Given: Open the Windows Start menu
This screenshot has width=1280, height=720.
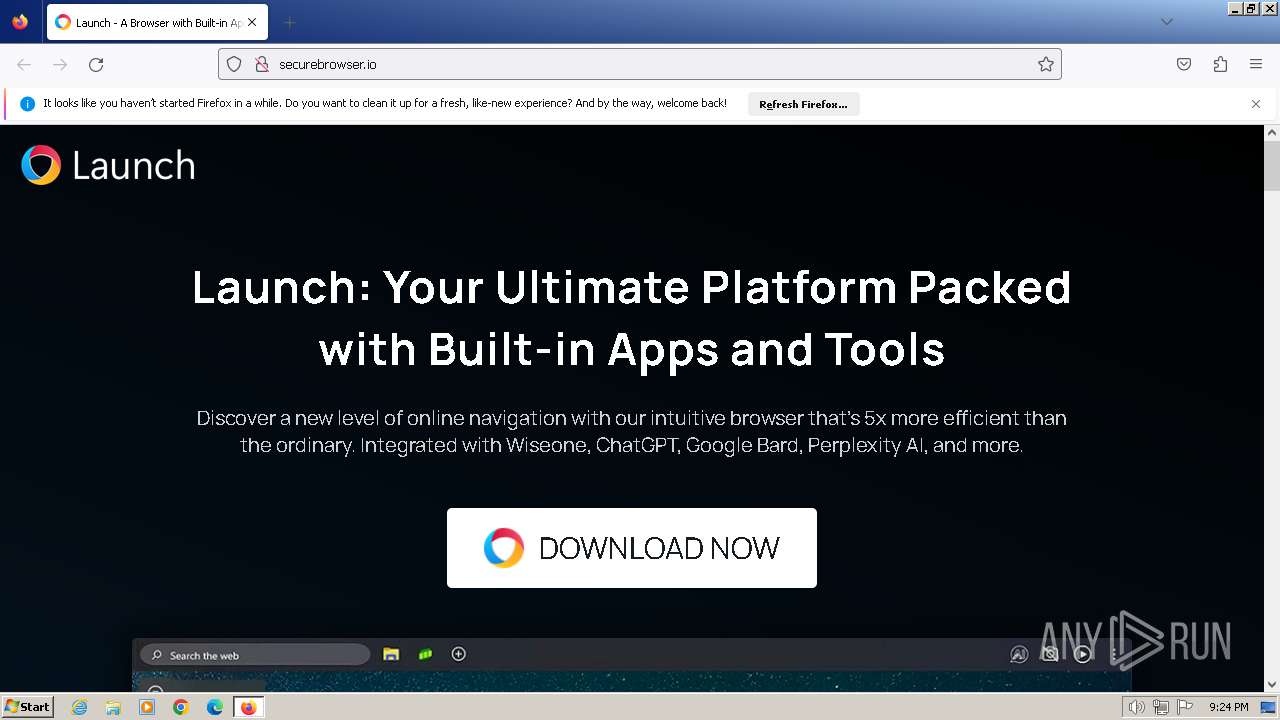Looking at the screenshot, I should pyautogui.click(x=27, y=707).
